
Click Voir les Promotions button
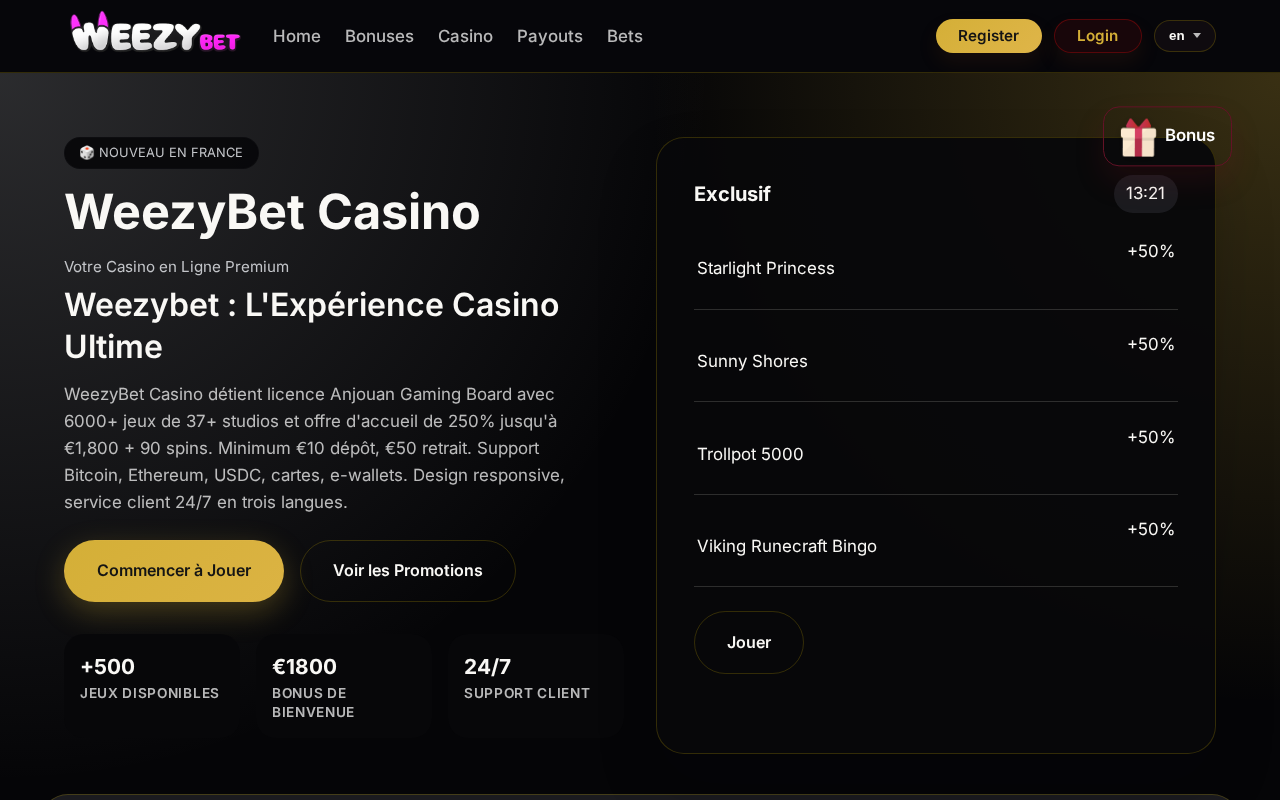tap(408, 571)
